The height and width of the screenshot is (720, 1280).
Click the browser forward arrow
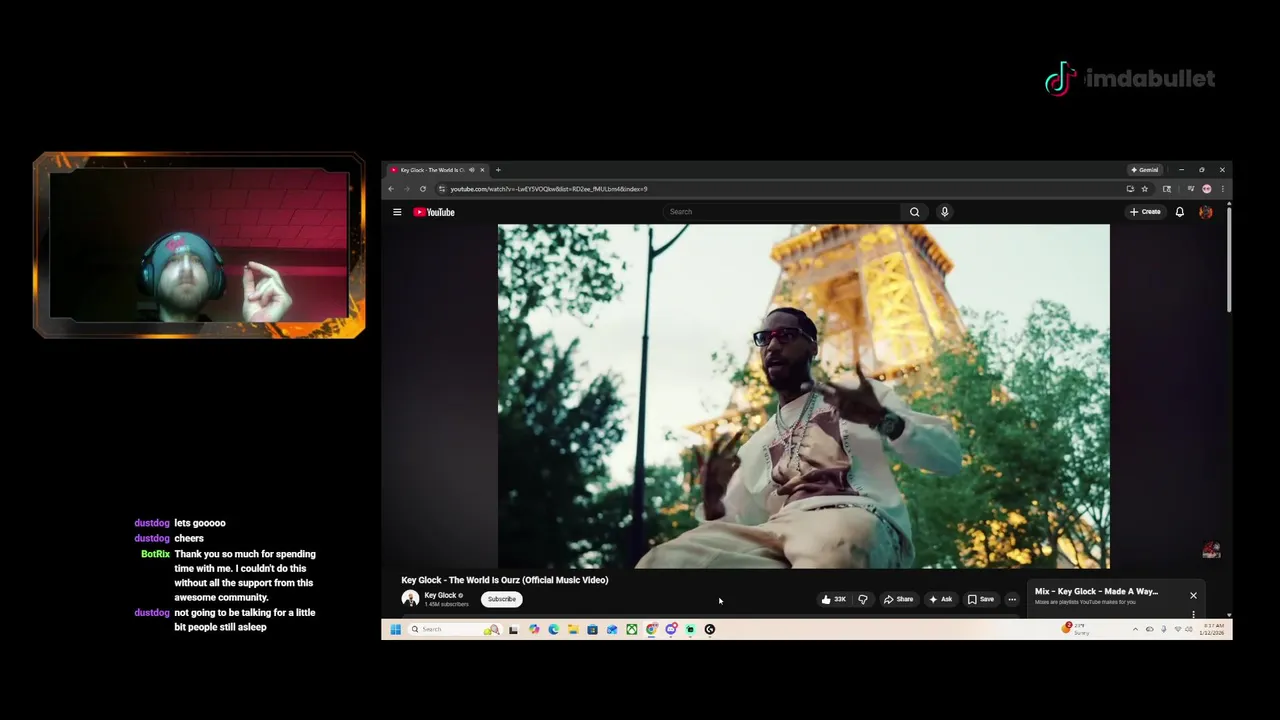click(x=406, y=189)
